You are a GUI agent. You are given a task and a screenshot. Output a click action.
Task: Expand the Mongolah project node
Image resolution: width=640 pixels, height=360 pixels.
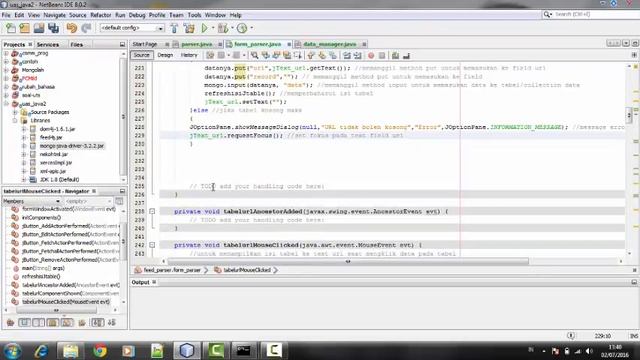click(6, 70)
